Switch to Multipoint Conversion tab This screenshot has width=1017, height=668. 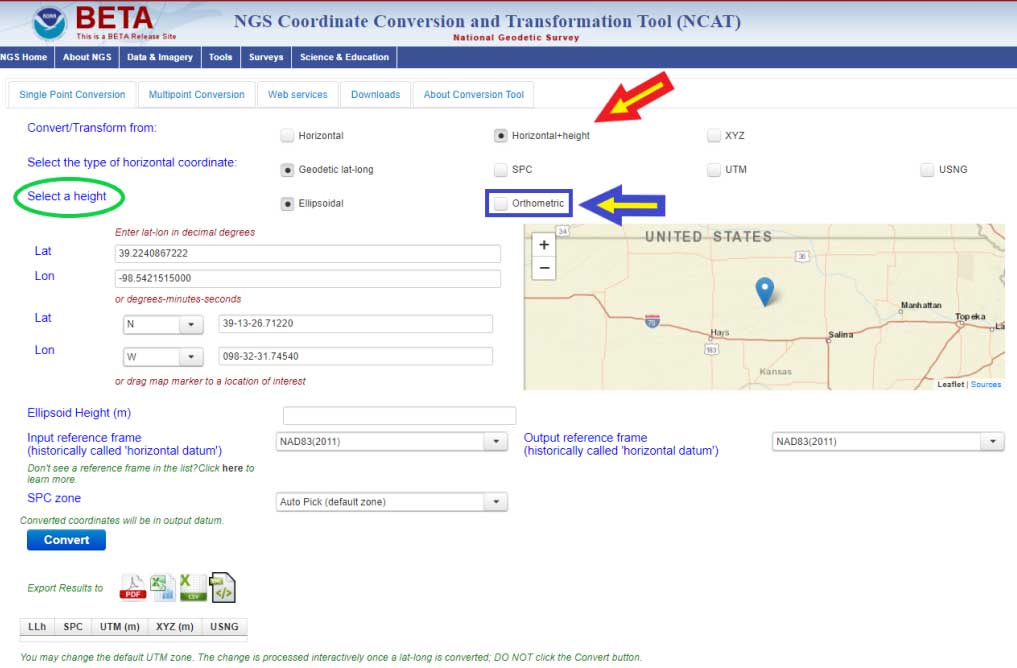click(196, 95)
